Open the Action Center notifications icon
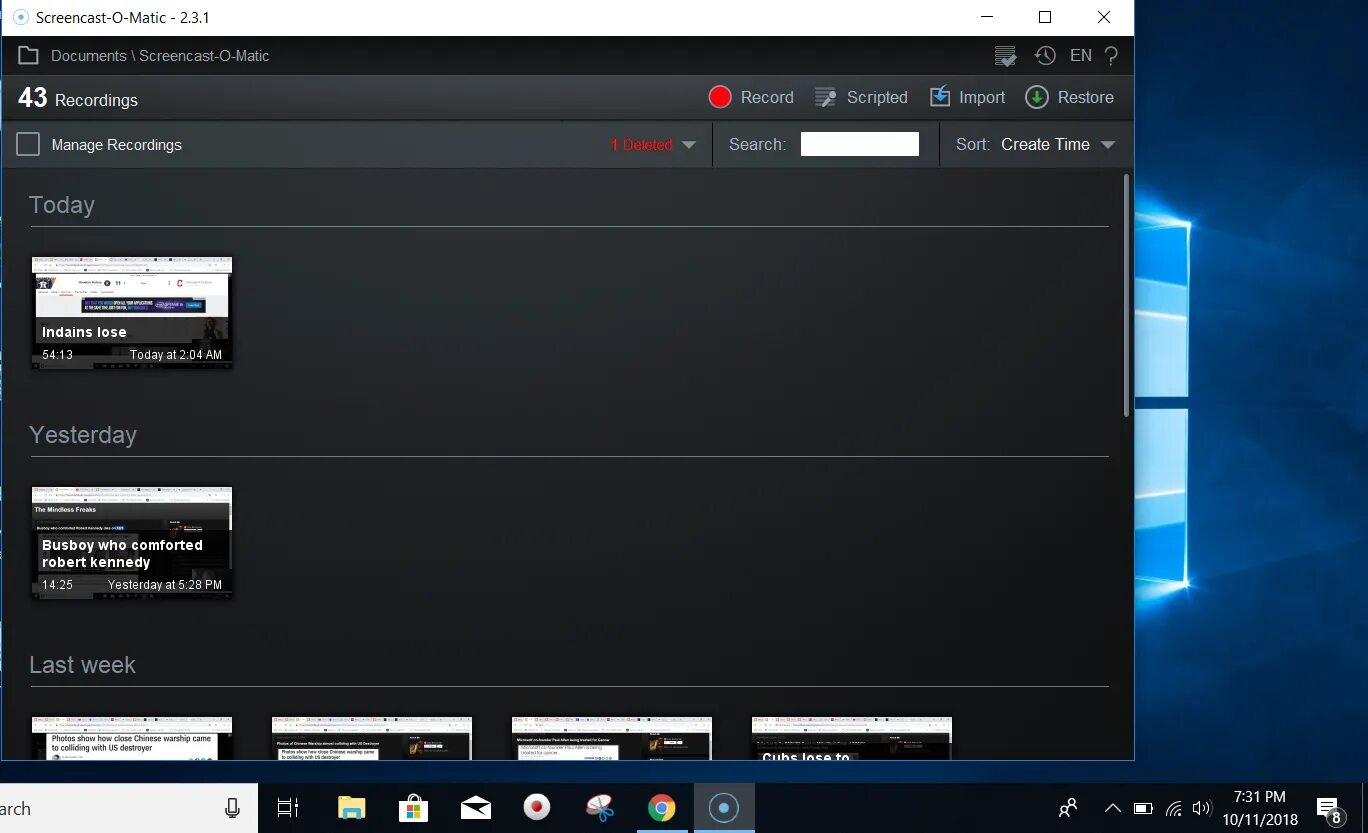The width and height of the screenshot is (1368, 833). 1330,808
